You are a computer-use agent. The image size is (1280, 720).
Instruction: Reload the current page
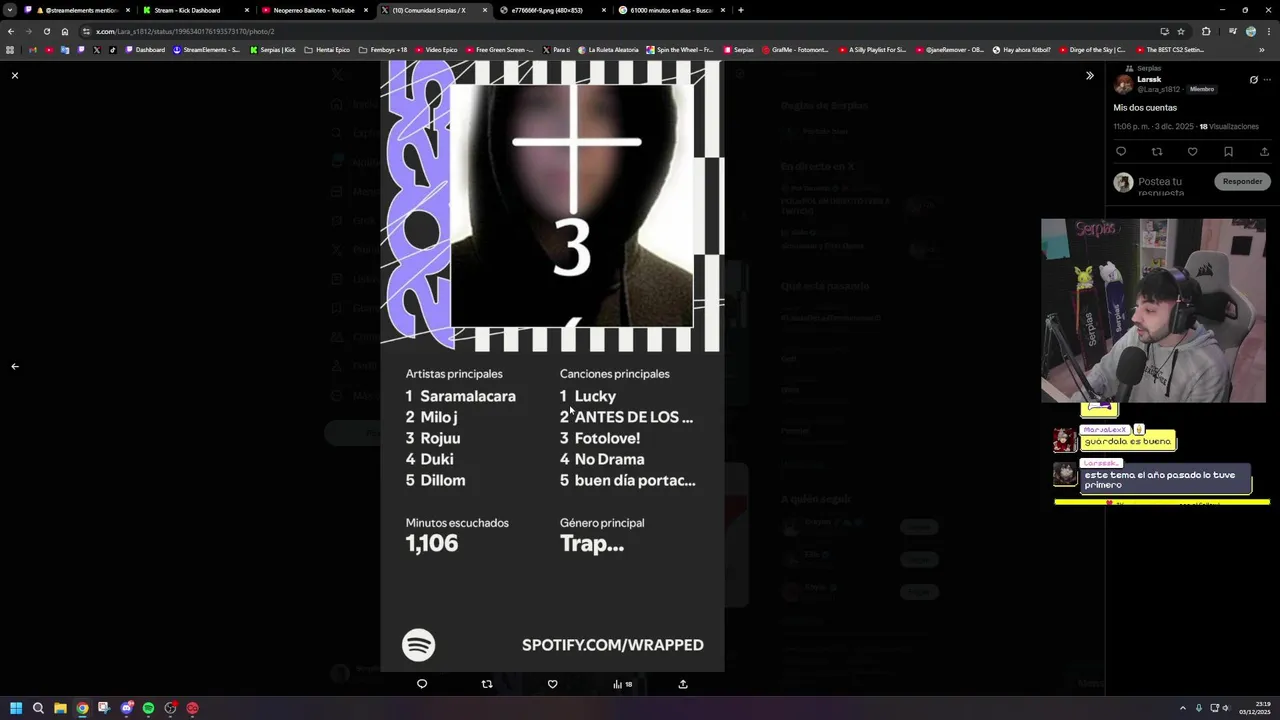47,31
